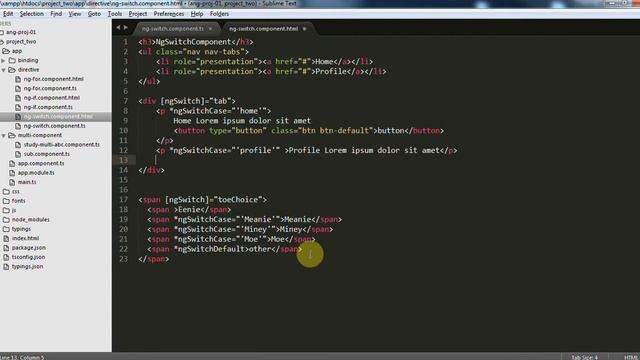Select the app folder in sidebar
The height and width of the screenshot is (360, 640).
17,51
